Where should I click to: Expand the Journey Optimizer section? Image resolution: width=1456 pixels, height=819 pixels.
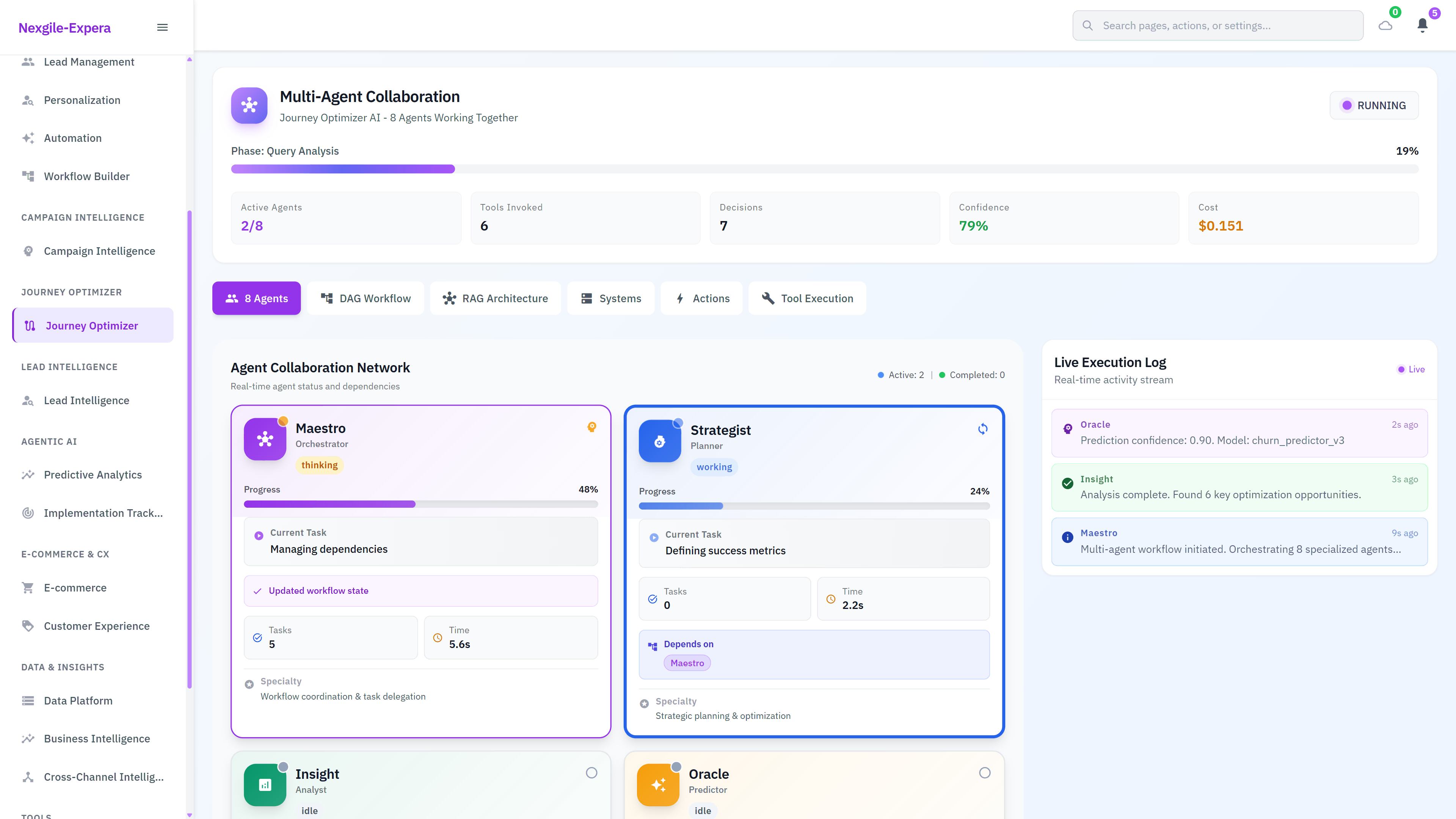click(71, 292)
